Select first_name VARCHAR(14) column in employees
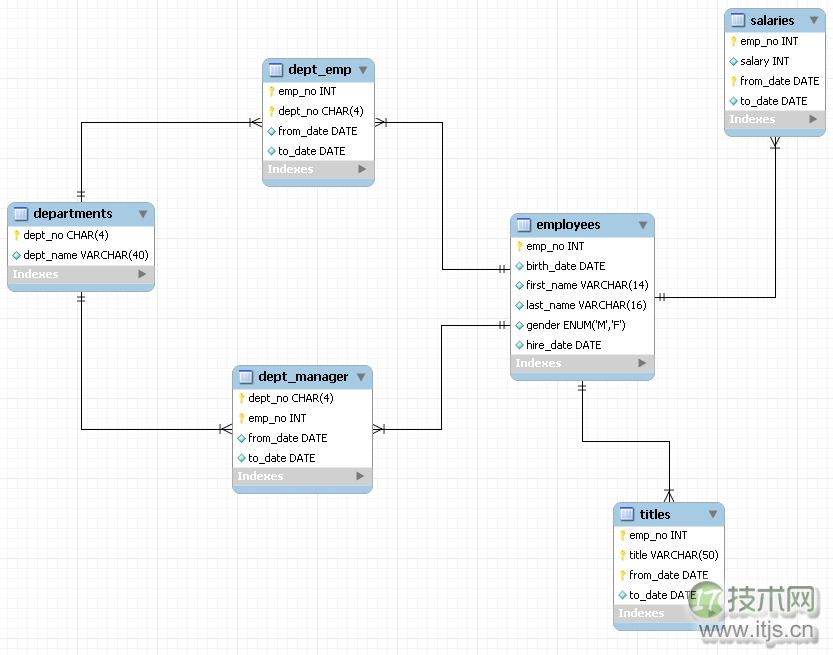833x655 pixels. click(587, 285)
